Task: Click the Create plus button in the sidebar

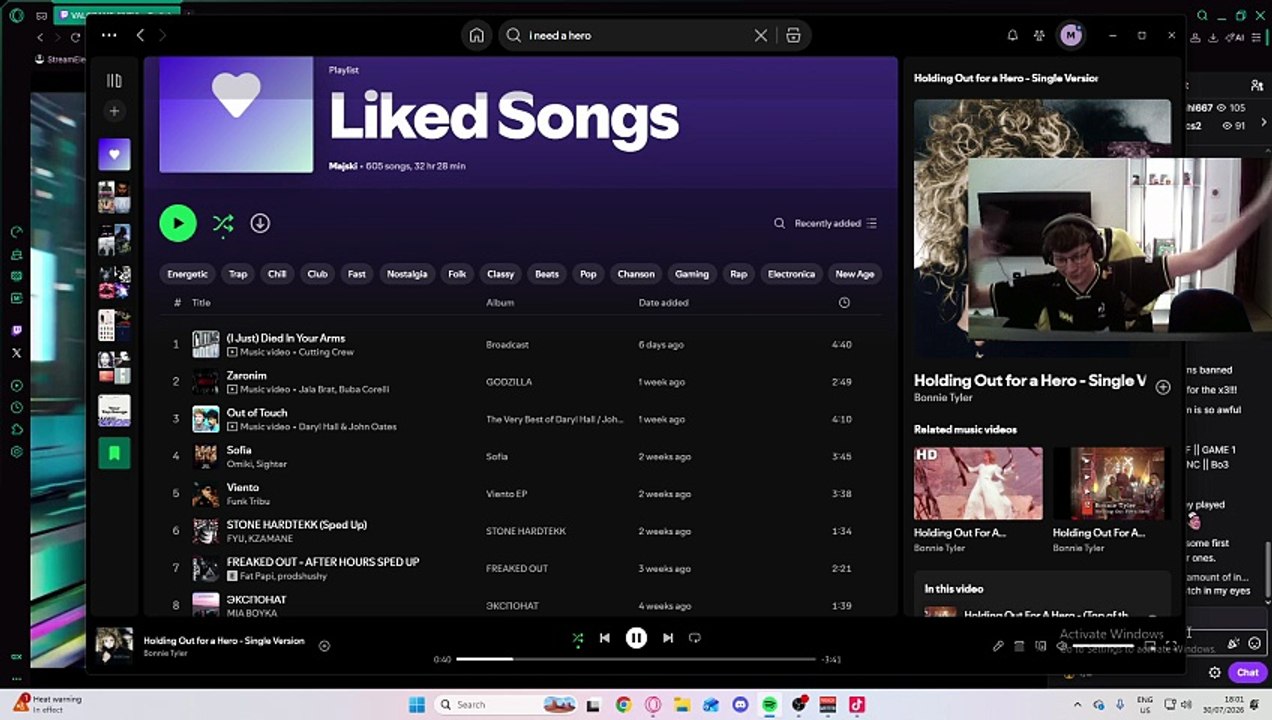Action: [x=114, y=111]
